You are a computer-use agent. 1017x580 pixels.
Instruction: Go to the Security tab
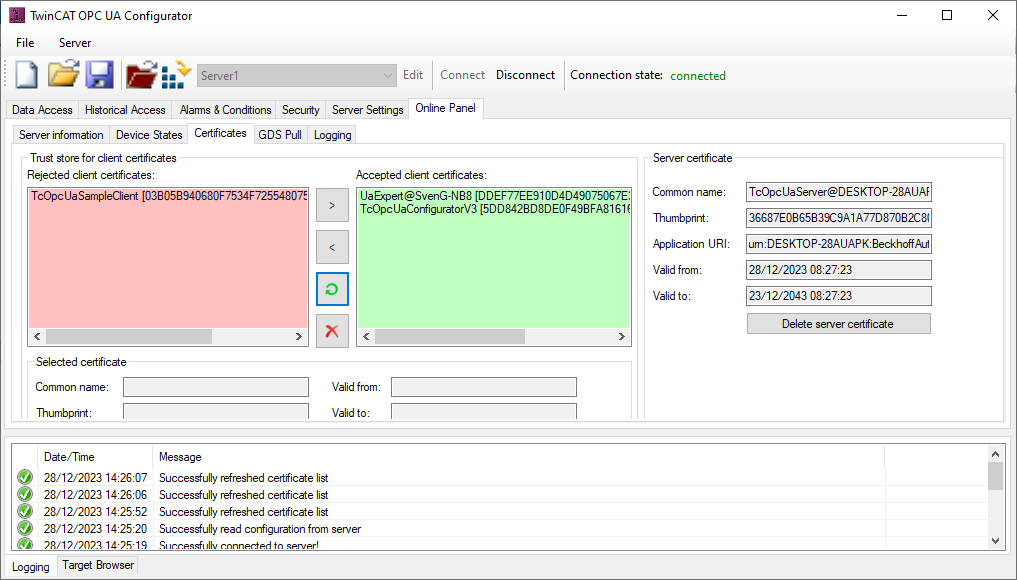(300, 110)
